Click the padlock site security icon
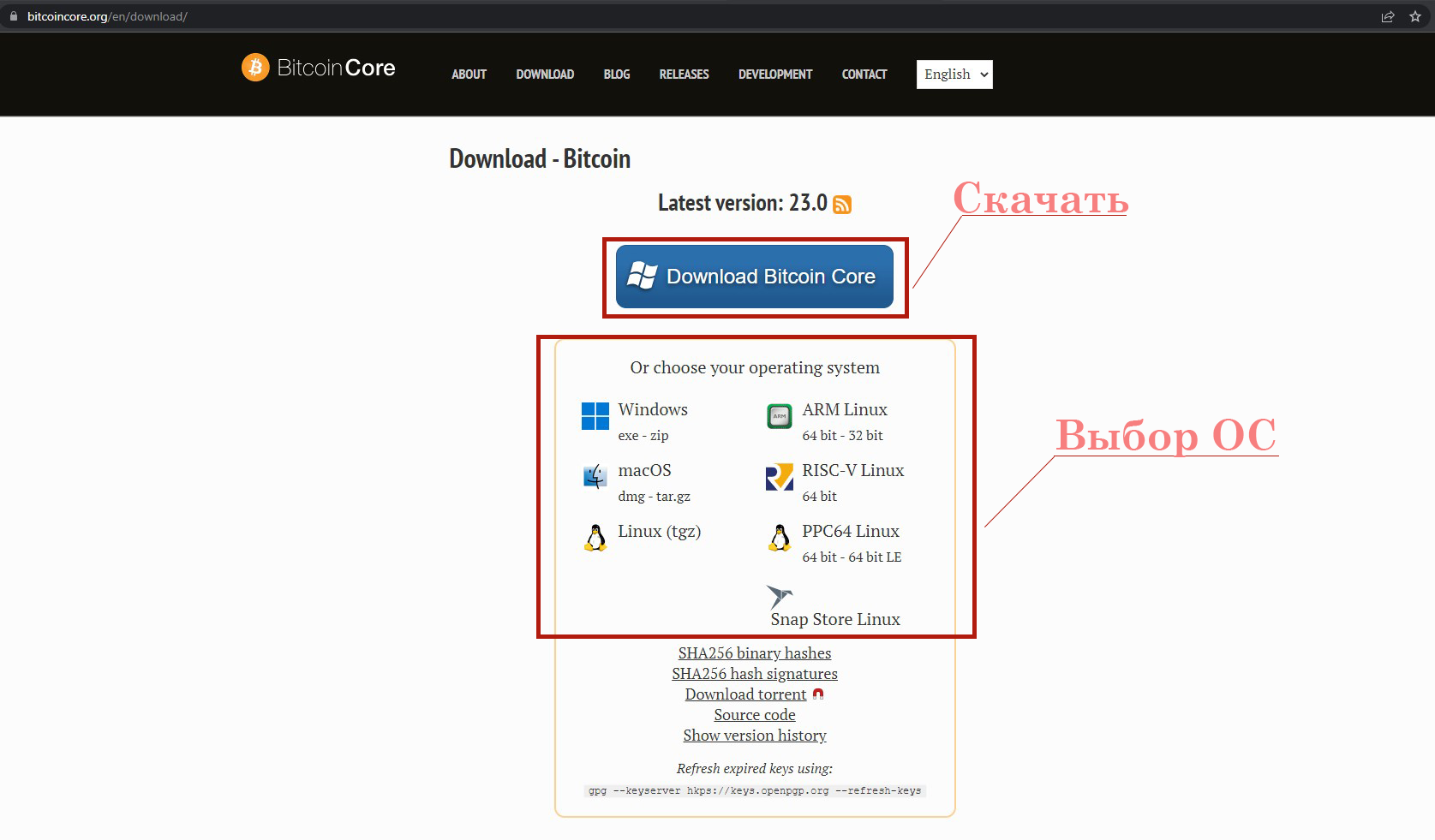Image resolution: width=1435 pixels, height=840 pixels. [14, 16]
